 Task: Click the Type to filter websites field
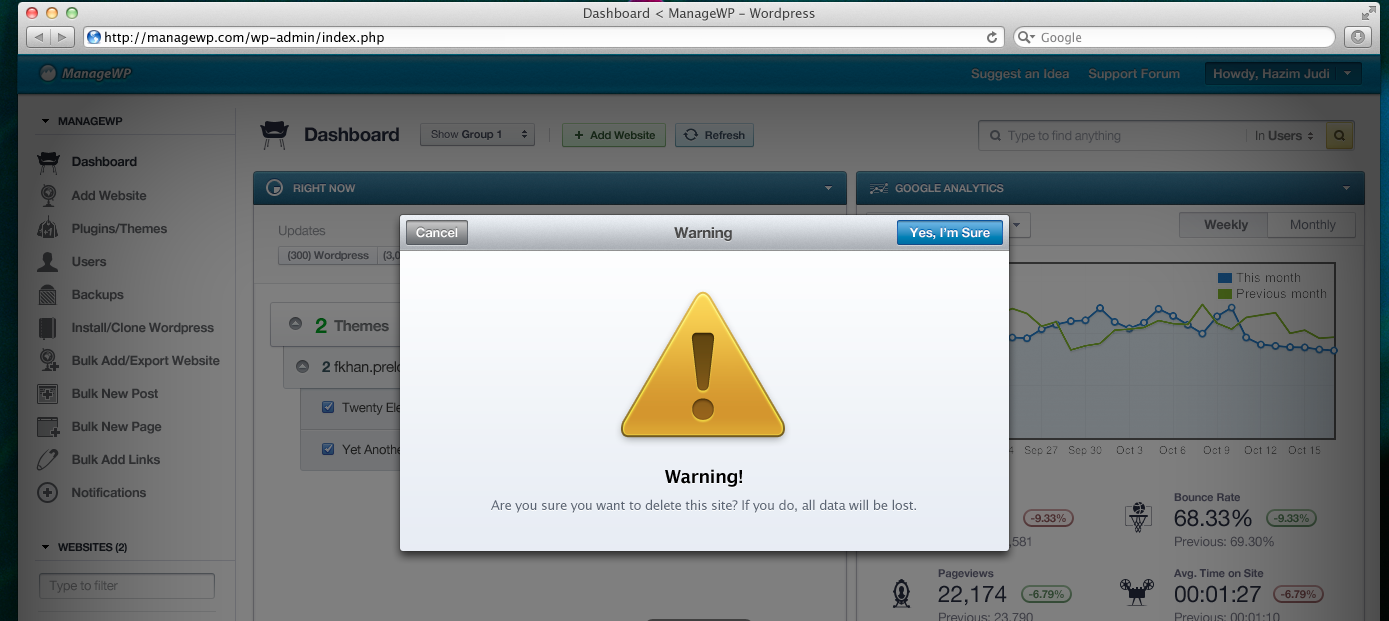pyautogui.click(x=127, y=586)
